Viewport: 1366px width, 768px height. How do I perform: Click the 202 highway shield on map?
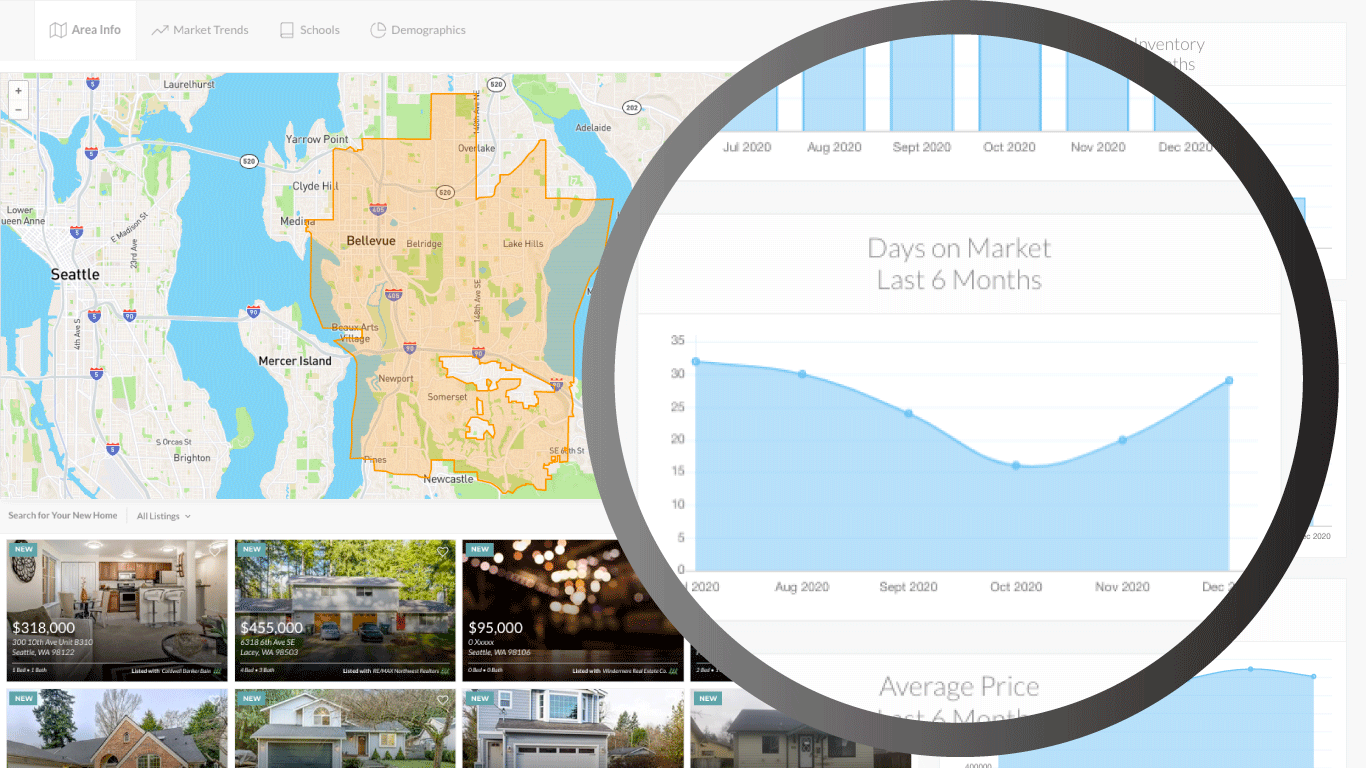pyautogui.click(x=631, y=107)
